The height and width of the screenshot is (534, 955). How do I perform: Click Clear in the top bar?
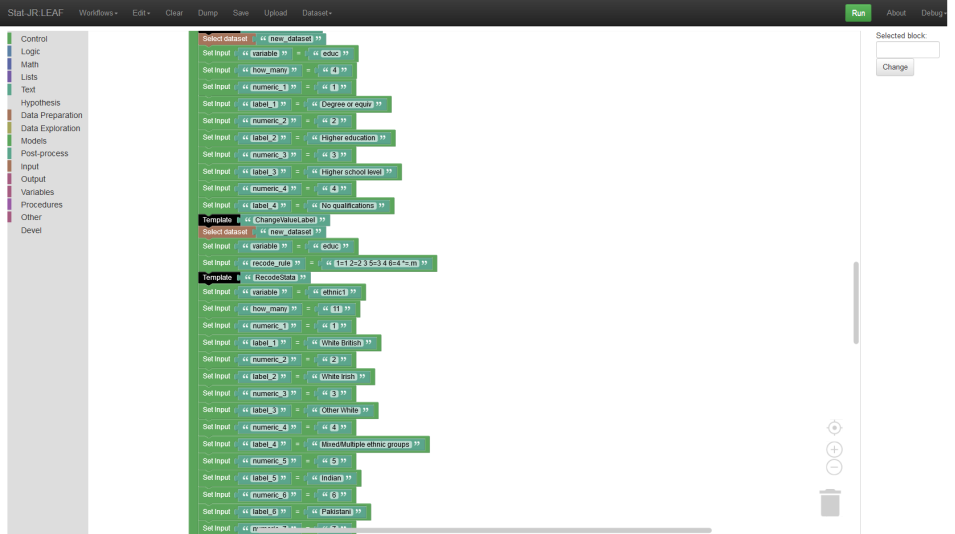[x=174, y=13]
